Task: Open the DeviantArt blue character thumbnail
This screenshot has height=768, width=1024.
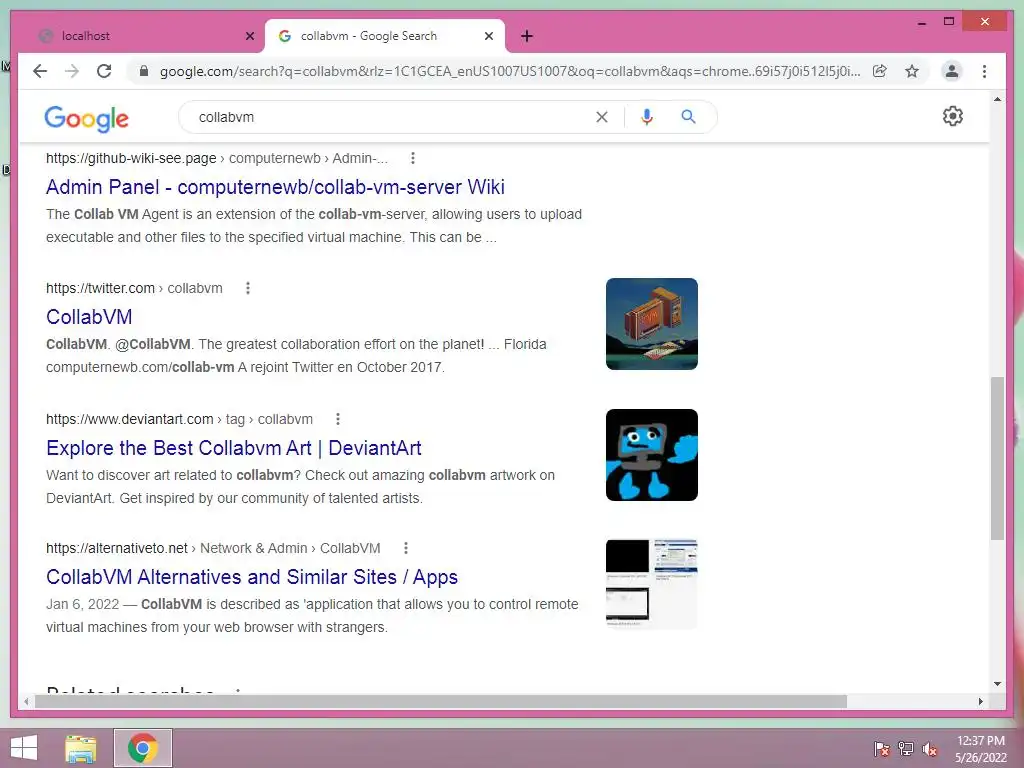Action: point(652,455)
